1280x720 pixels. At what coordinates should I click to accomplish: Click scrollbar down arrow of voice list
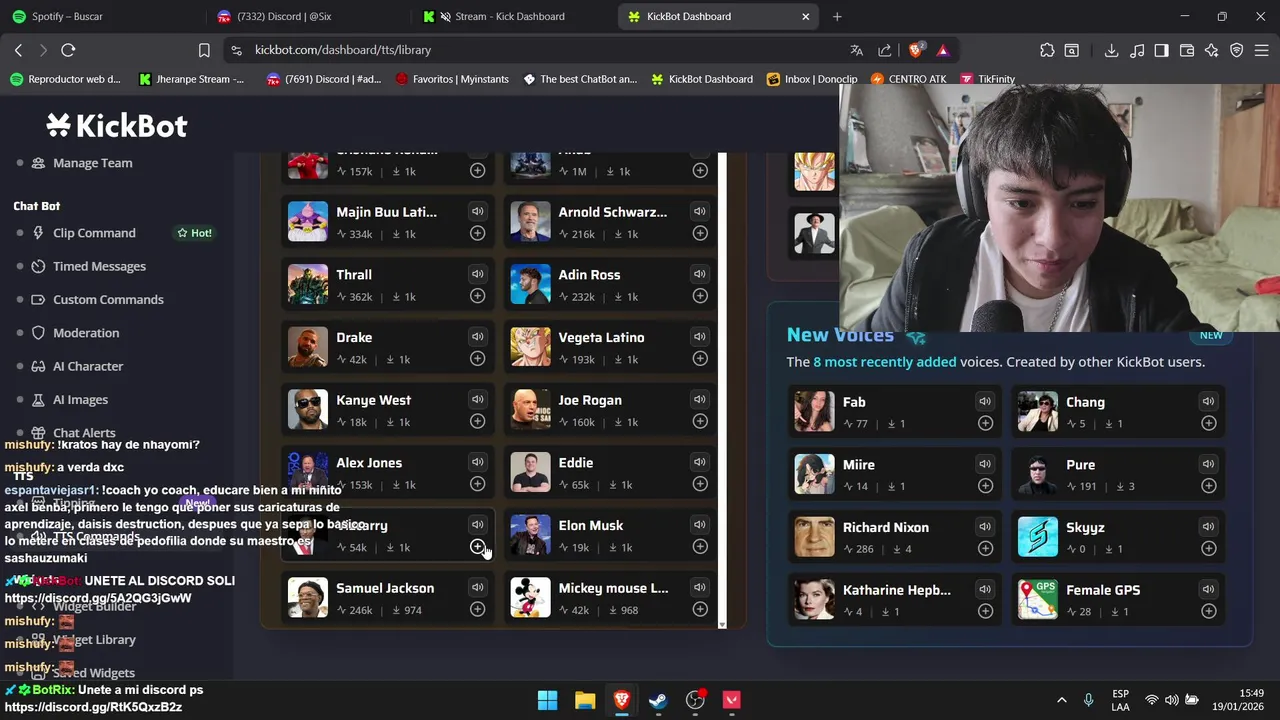[x=722, y=624]
